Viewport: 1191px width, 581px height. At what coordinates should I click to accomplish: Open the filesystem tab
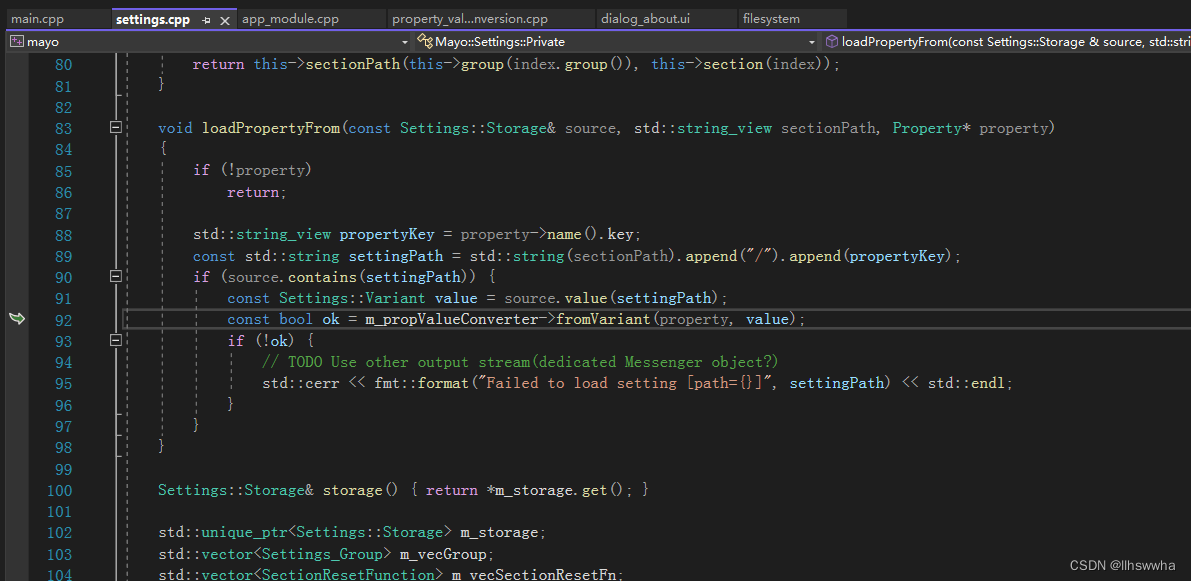click(775, 18)
